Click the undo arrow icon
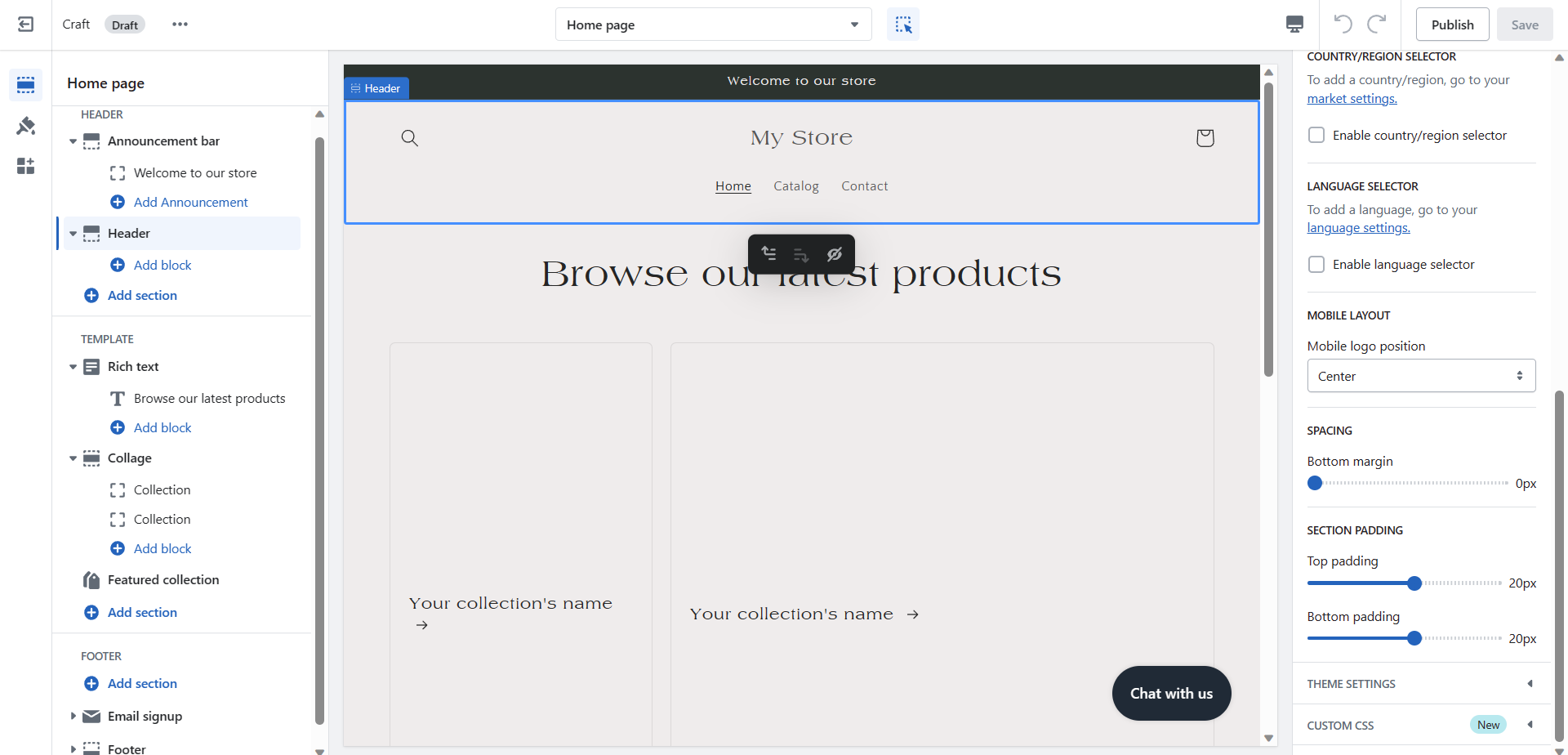 [x=1343, y=25]
